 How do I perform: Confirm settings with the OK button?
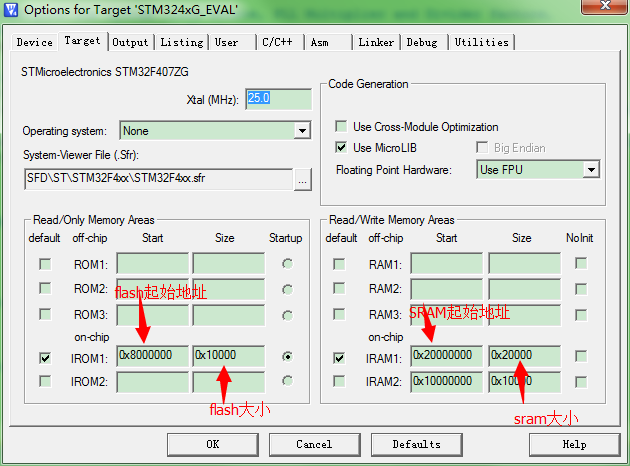213,444
